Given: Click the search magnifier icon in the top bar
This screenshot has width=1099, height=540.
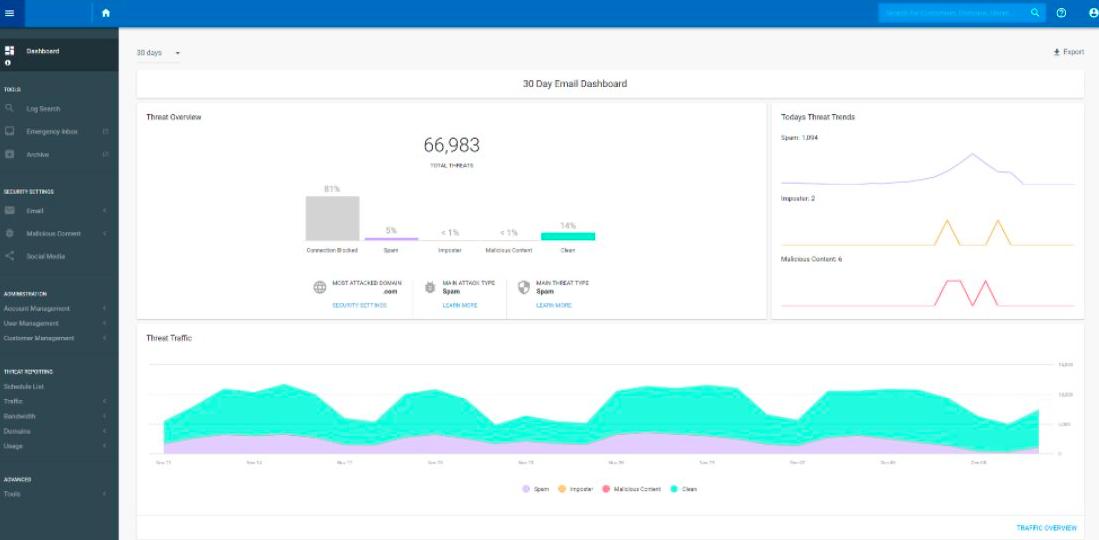Looking at the screenshot, I should 1035,13.
